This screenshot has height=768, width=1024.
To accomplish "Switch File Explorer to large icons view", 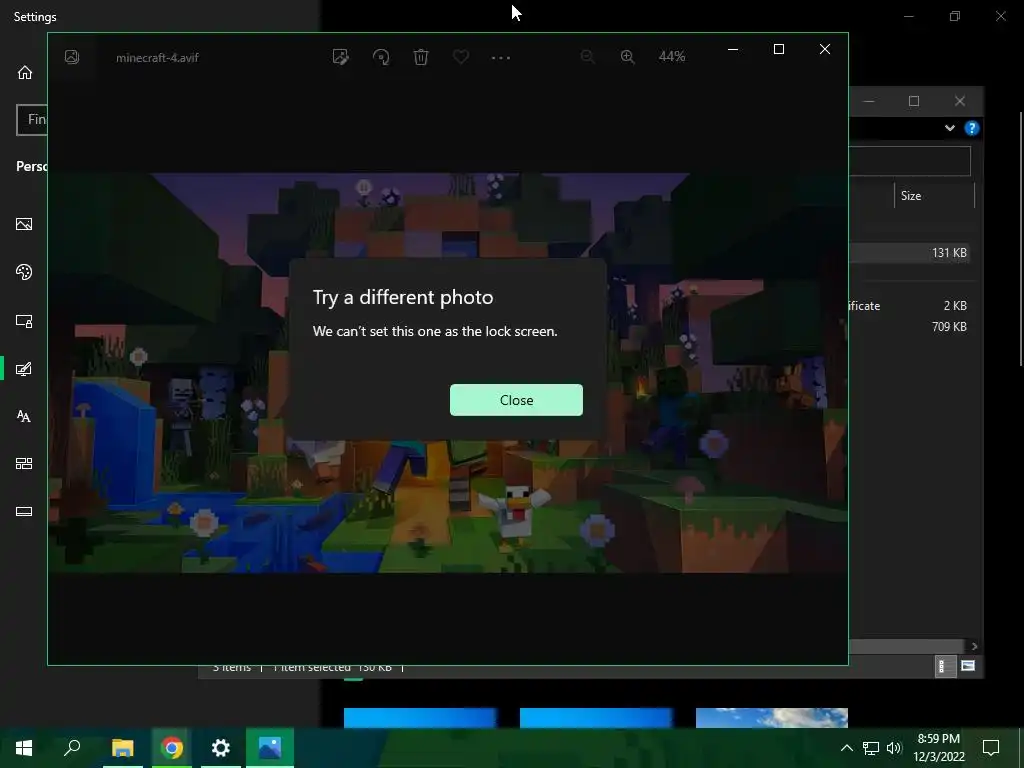I will coord(968,666).
